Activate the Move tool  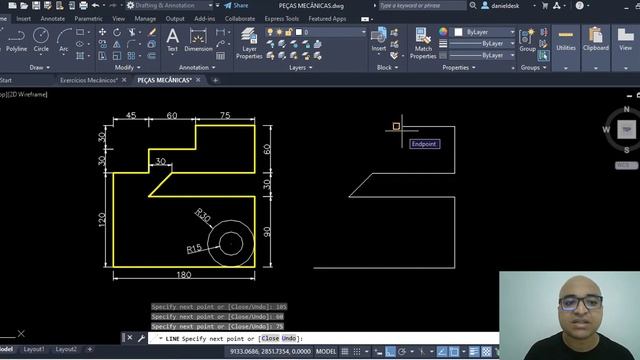tap(102, 32)
